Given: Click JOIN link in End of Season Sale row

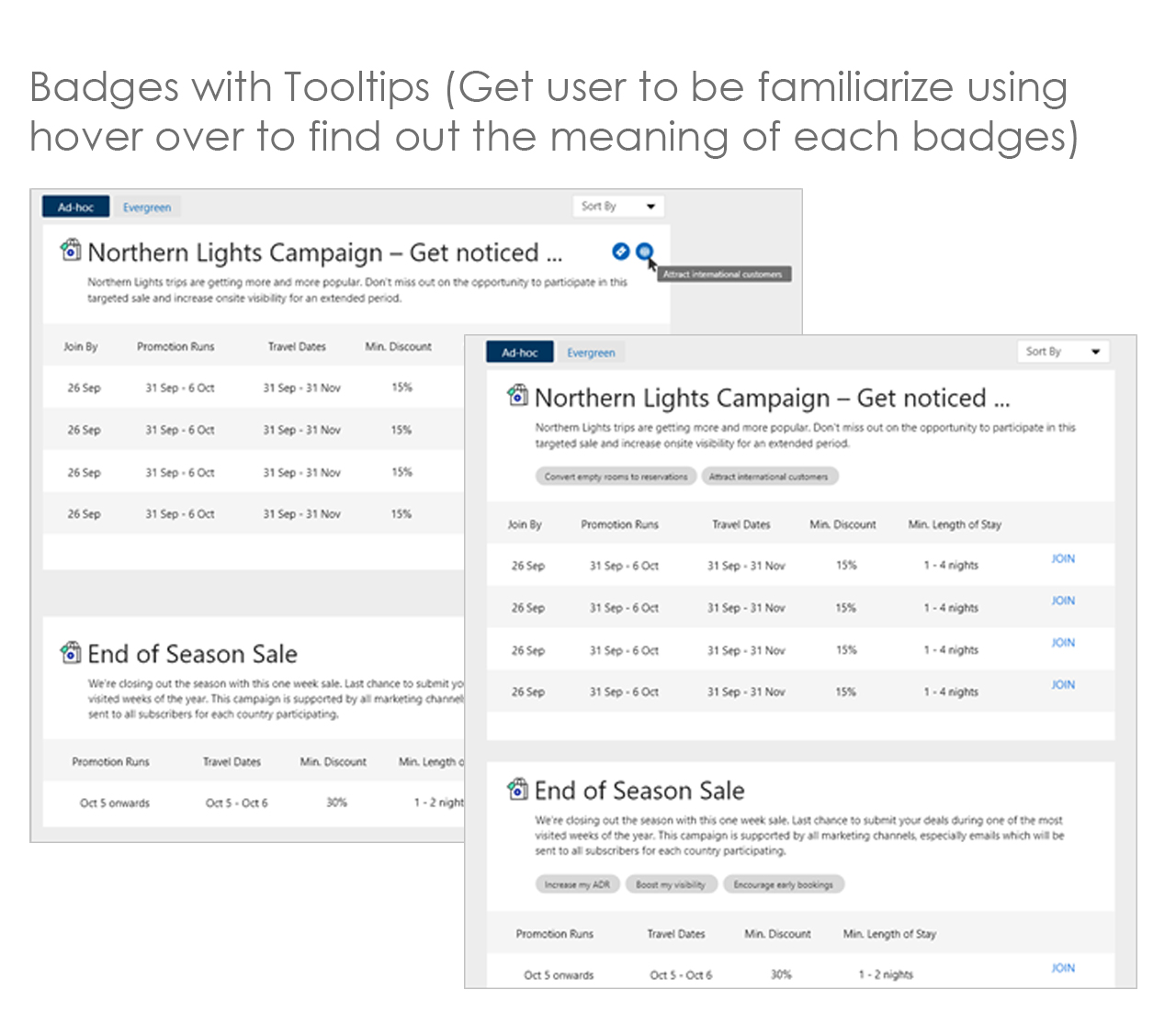Looking at the screenshot, I should point(1063,968).
